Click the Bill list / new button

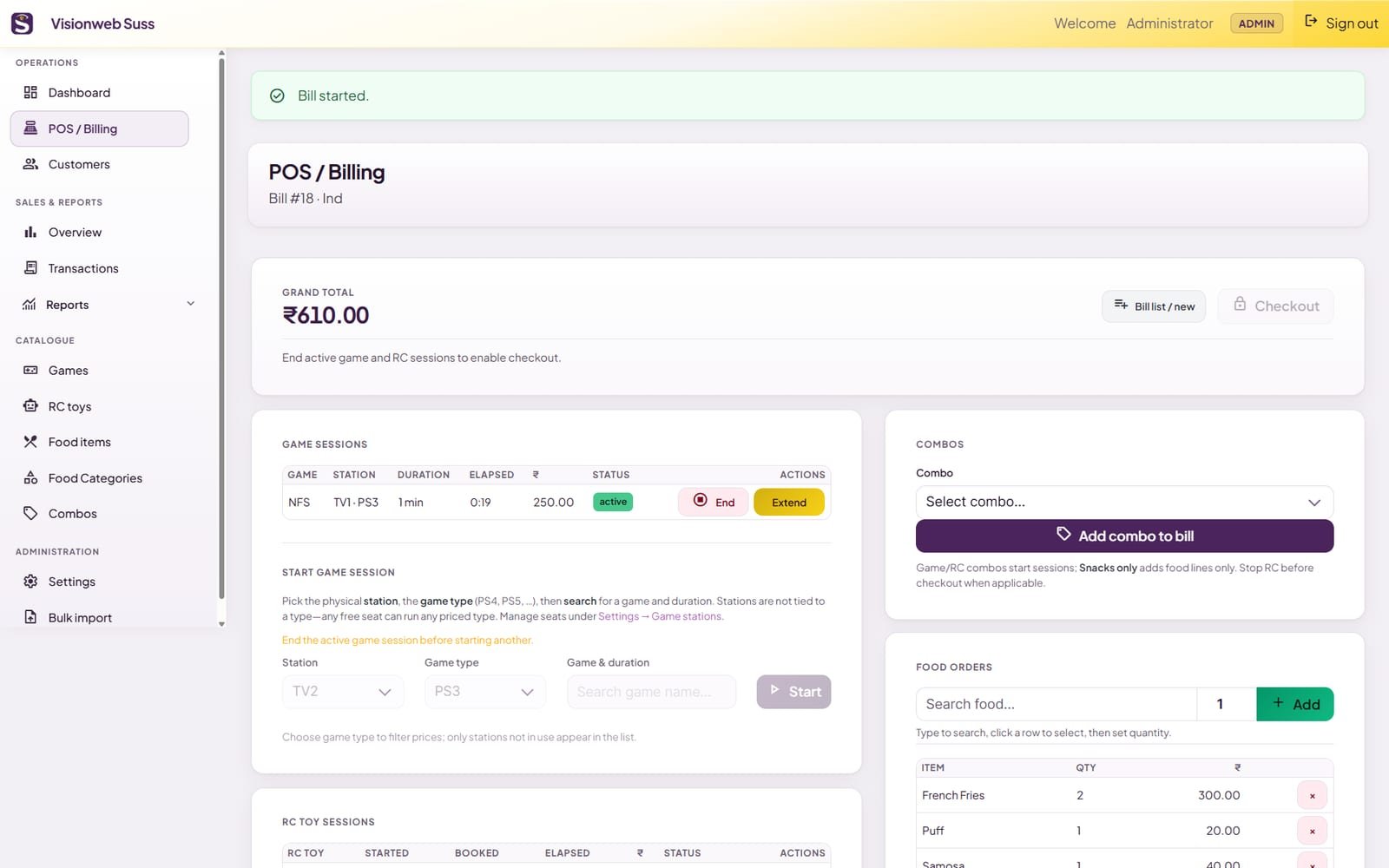1154,306
